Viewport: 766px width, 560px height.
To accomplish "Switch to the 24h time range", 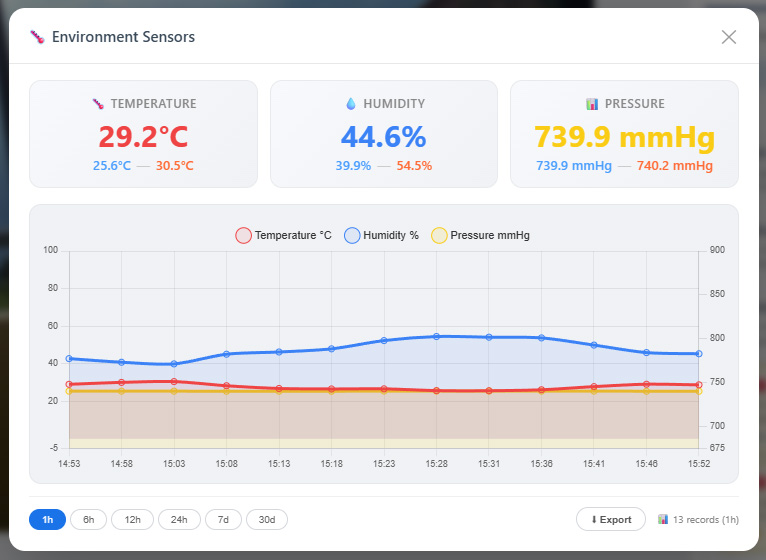I will [x=179, y=519].
